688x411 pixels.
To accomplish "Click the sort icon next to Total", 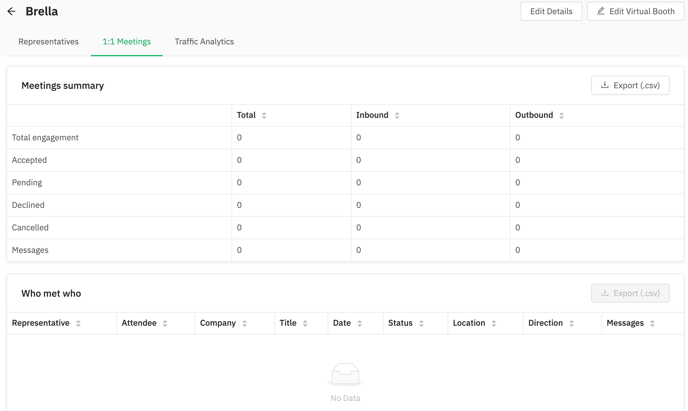I will pos(264,115).
